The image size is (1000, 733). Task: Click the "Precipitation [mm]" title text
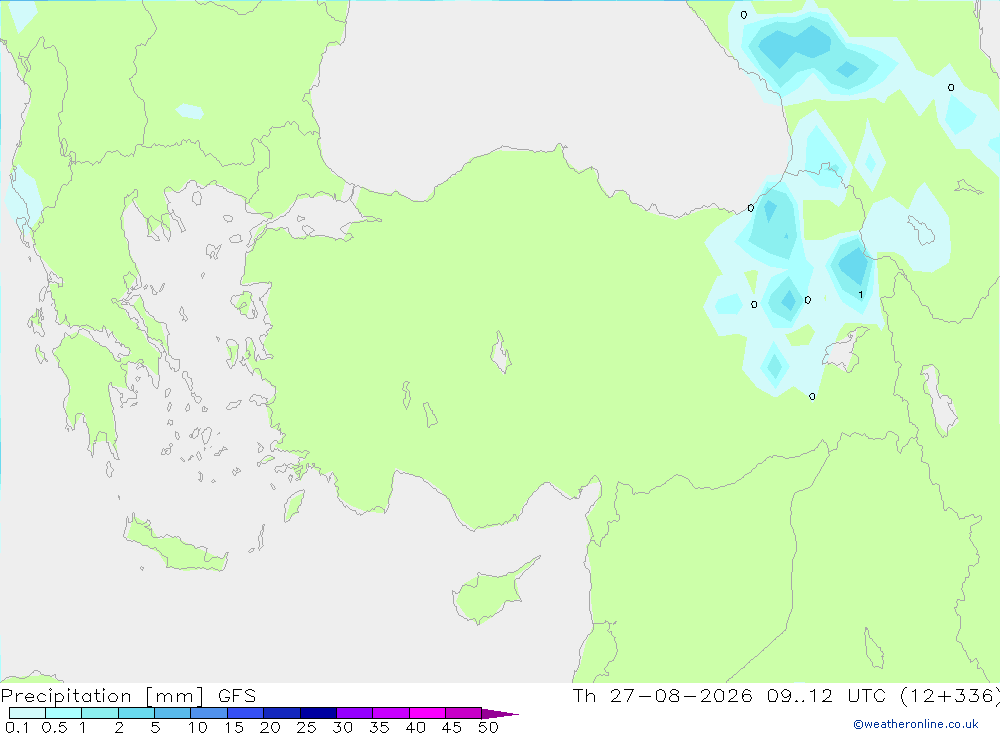(103, 696)
